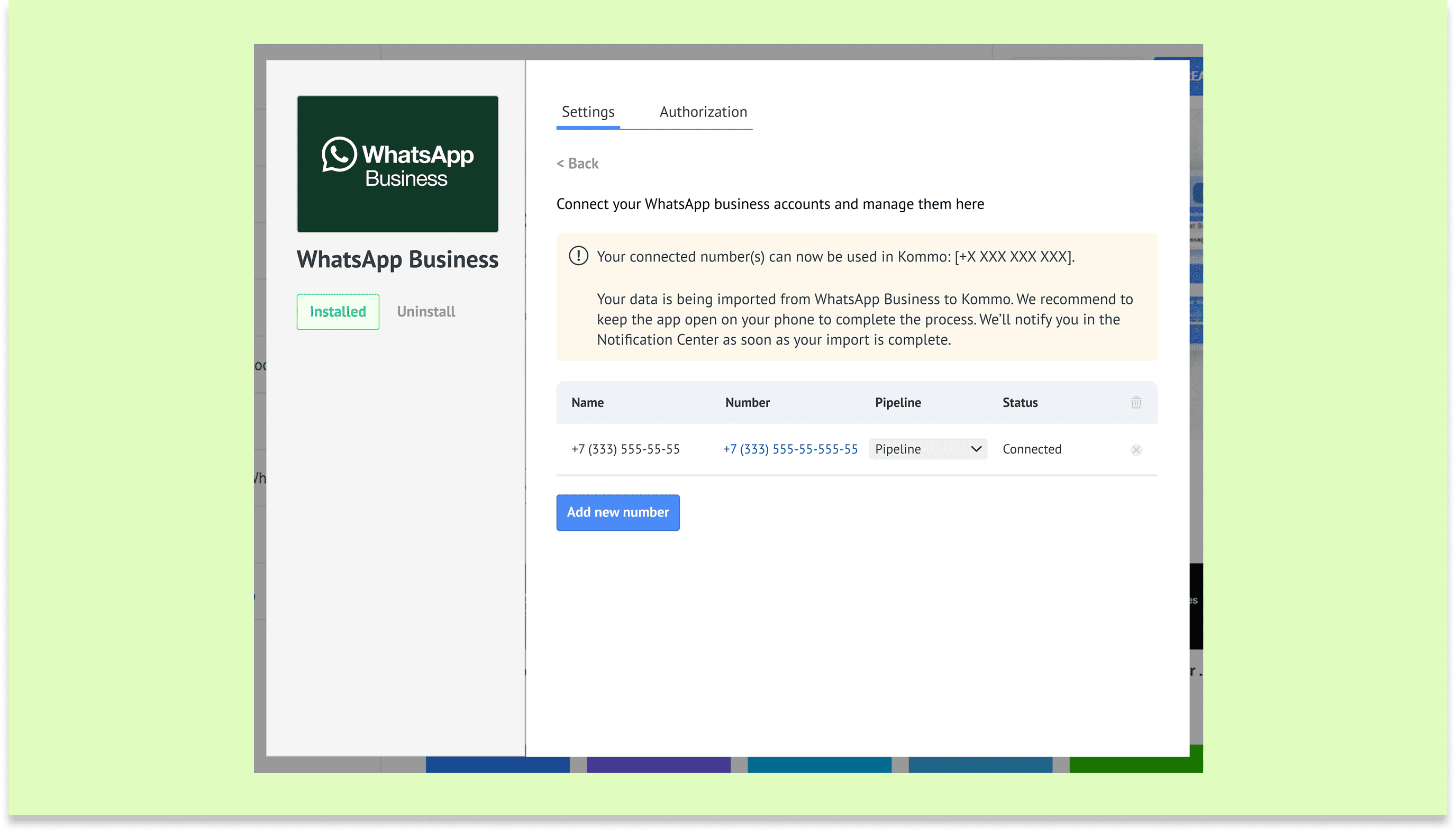Switch to the Authorization tab

pyautogui.click(x=703, y=112)
